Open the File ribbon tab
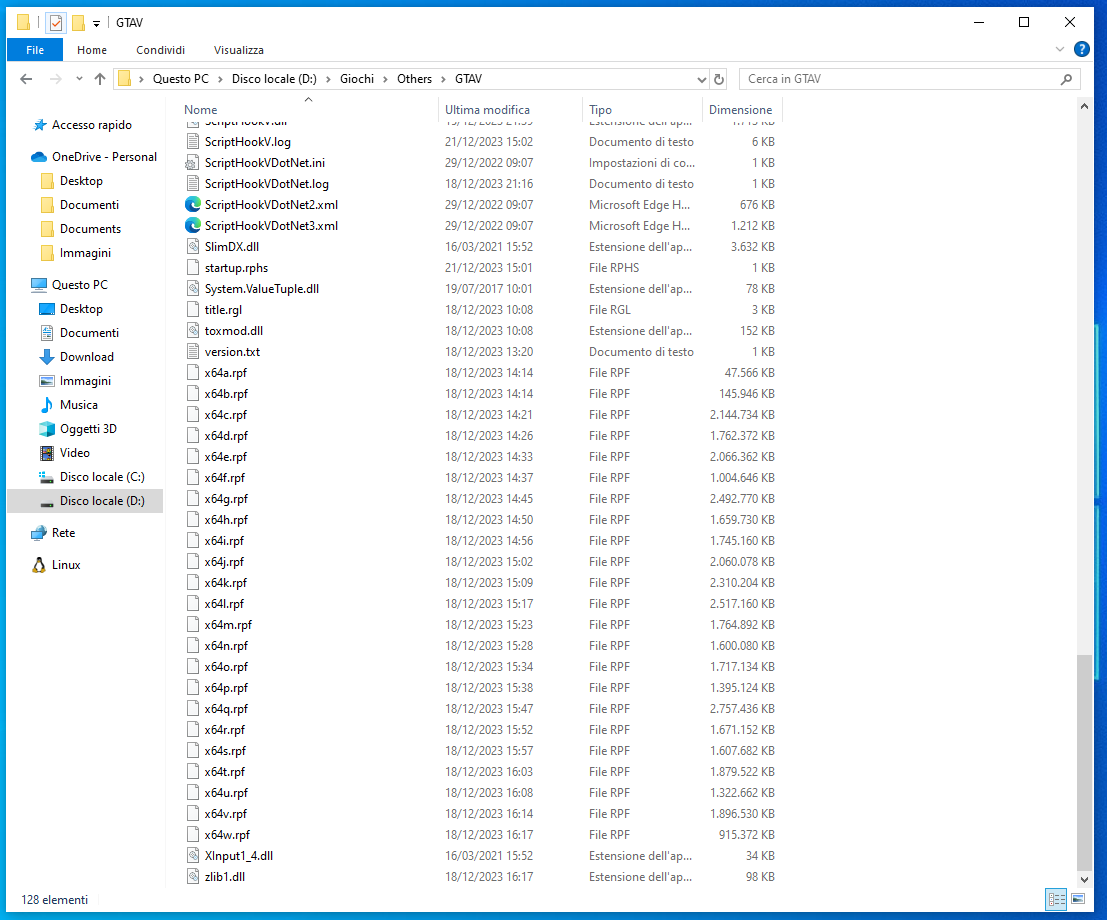The height and width of the screenshot is (920, 1107). click(35, 49)
